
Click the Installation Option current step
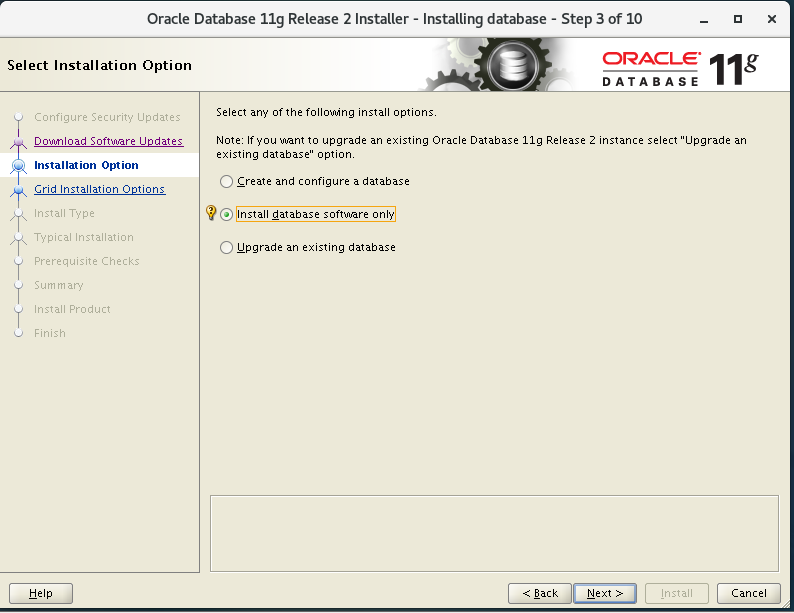[x=86, y=165]
